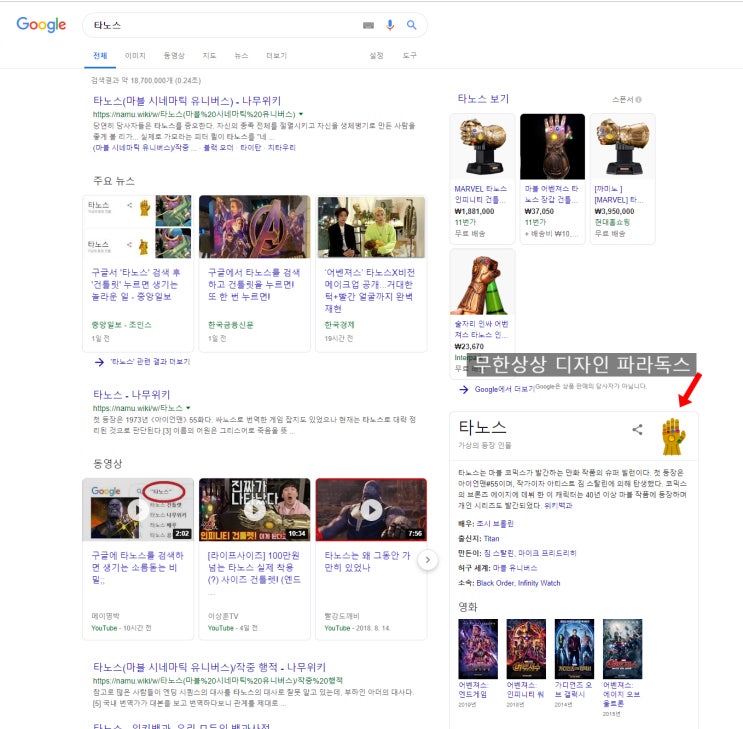The width and height of the screenshot is (743, 729).
Task: Select the 전체 search tab
Action: [x=100, y=55]
